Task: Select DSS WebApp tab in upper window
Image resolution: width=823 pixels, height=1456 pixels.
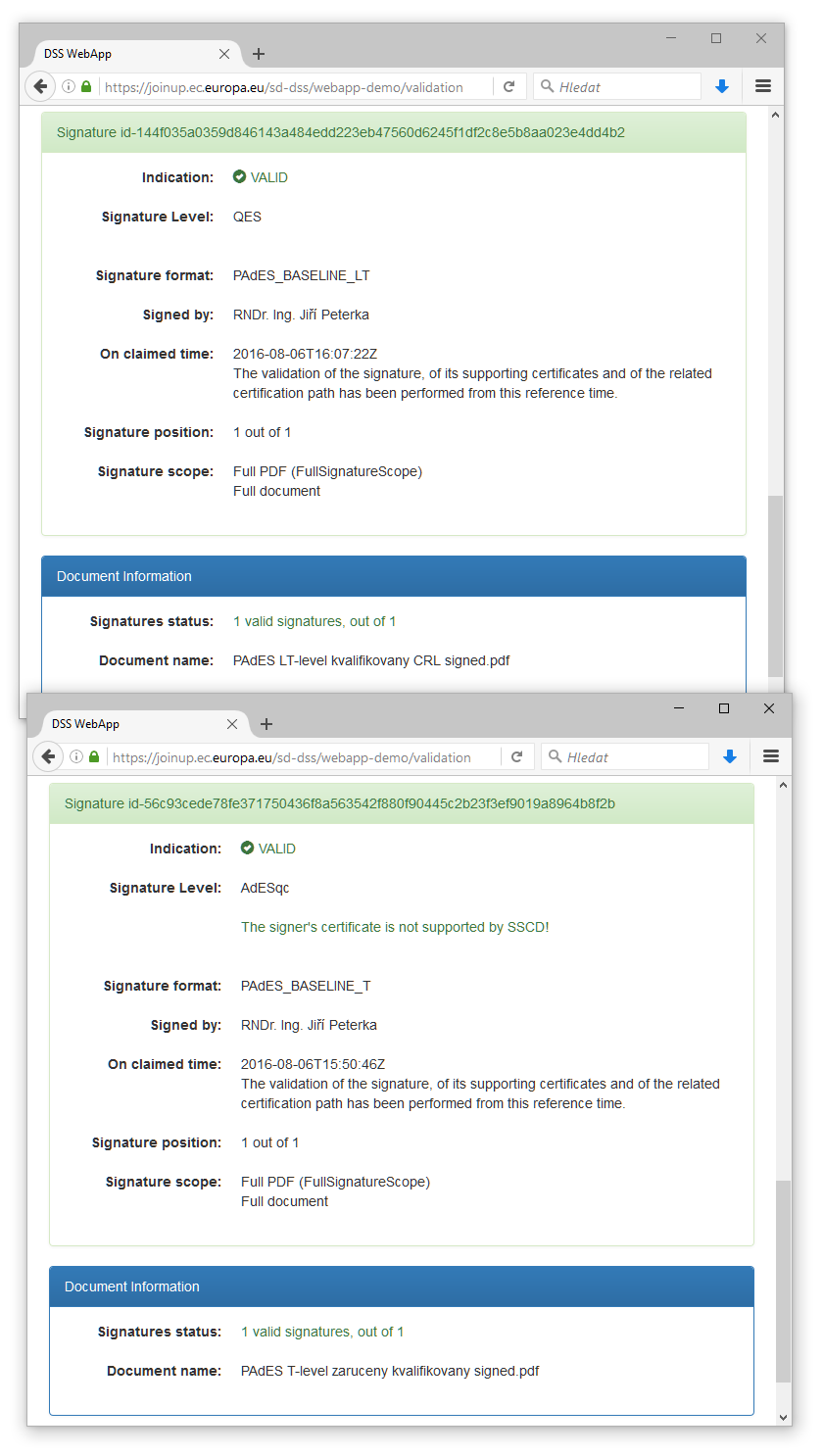Action: click(x=137, y=54)
